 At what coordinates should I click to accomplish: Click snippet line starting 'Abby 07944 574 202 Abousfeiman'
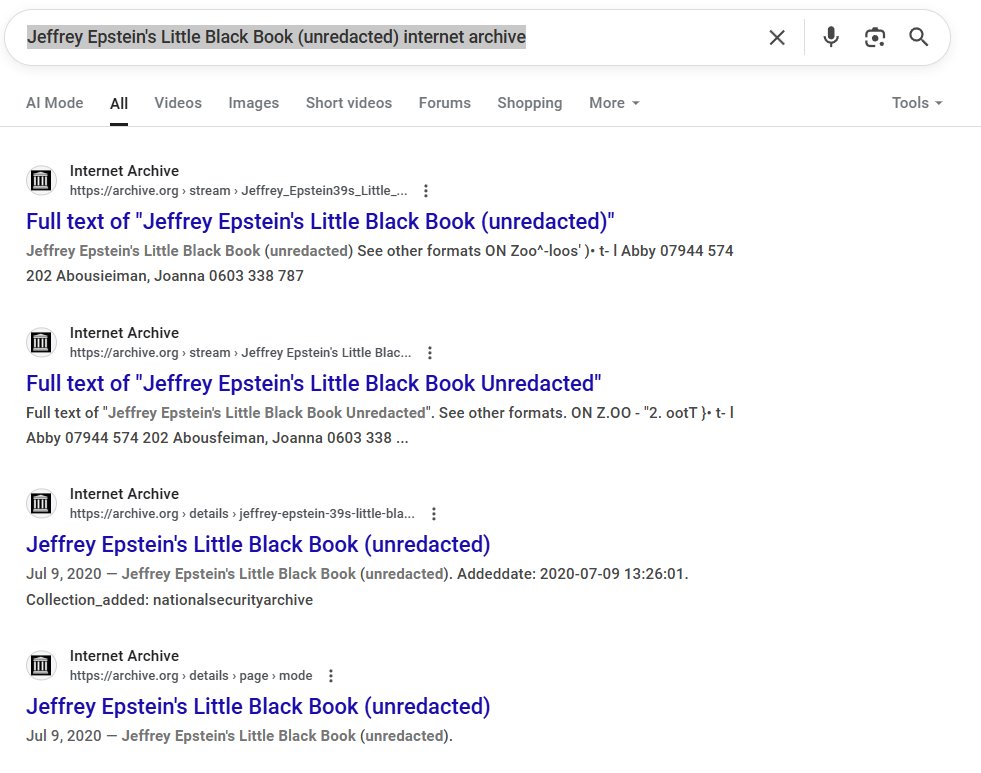click(217, 438)
